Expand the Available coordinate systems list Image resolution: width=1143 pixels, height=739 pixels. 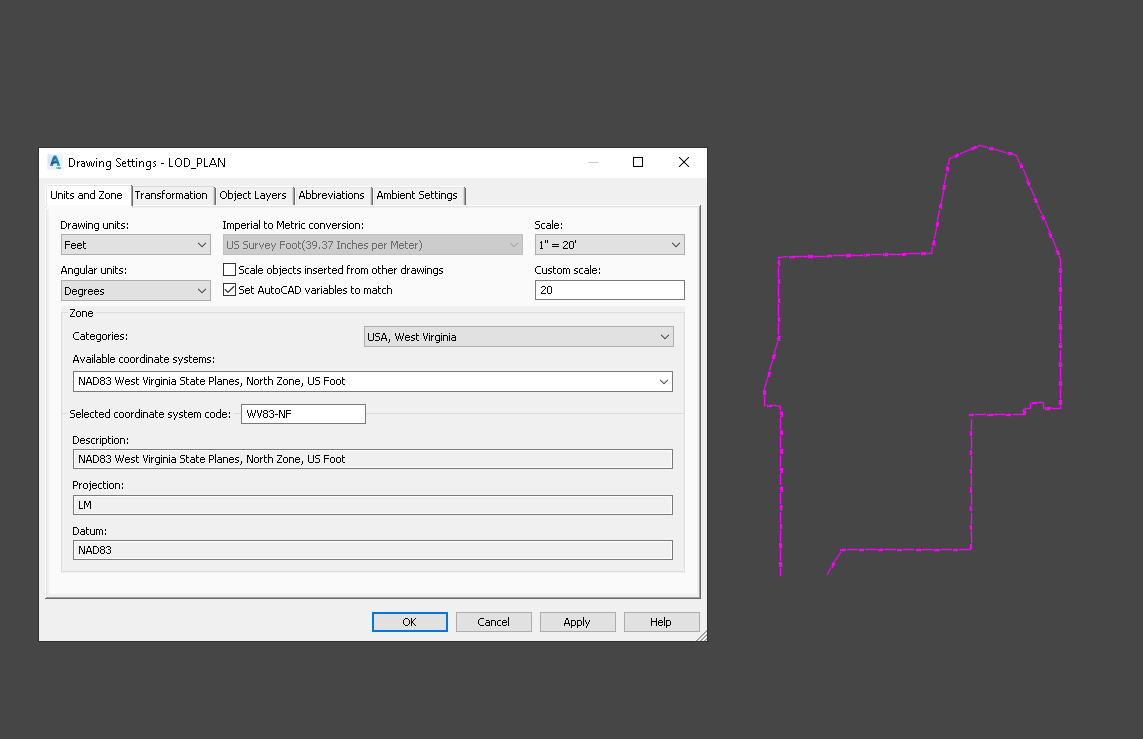point(662,381)
